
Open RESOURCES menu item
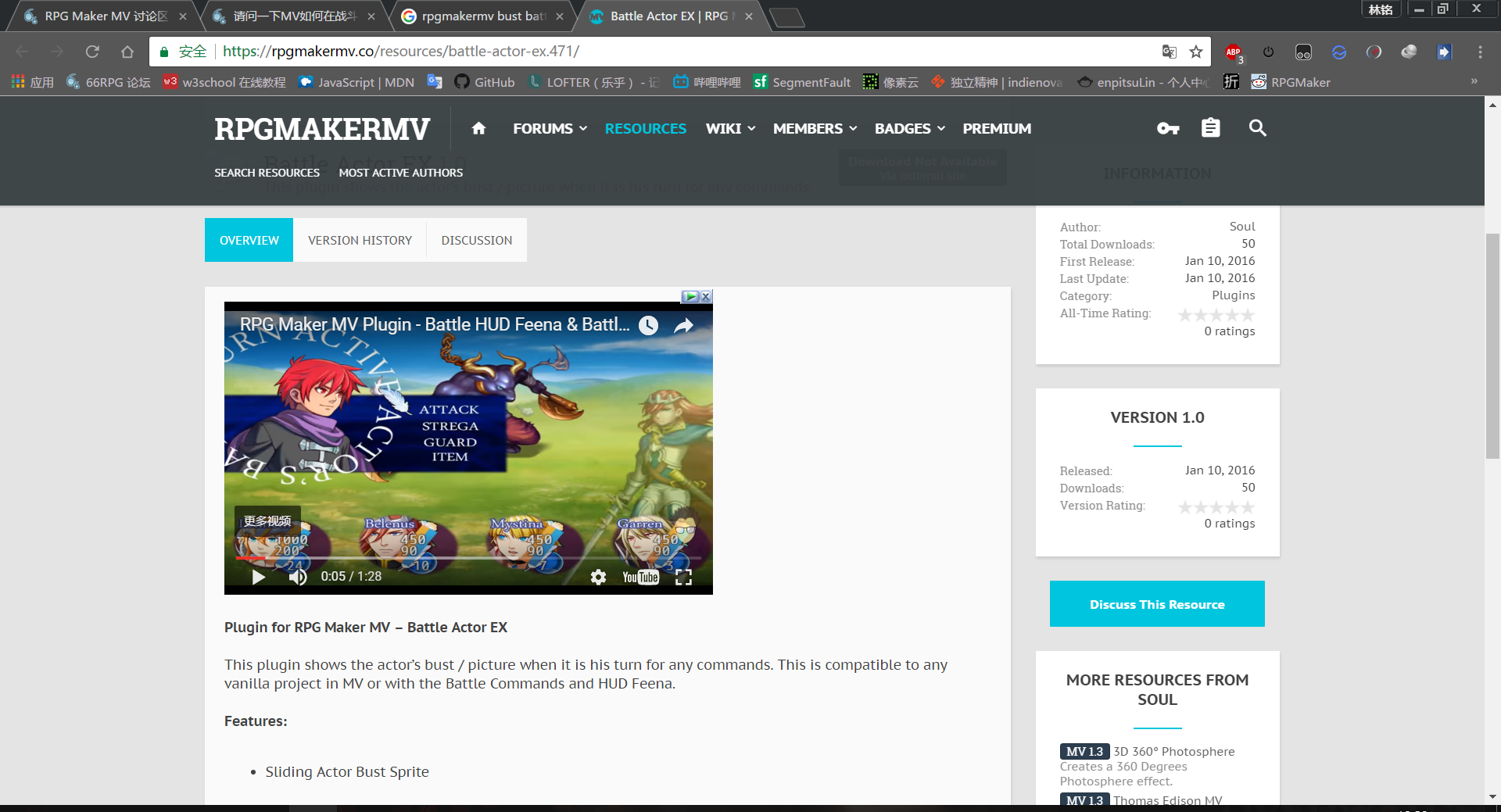645,128
